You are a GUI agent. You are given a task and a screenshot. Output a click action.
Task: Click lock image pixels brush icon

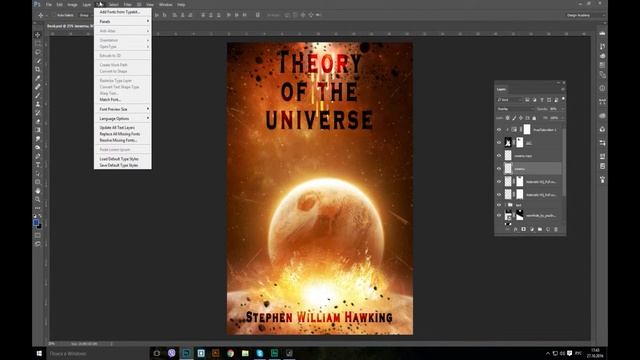(514, 118)
